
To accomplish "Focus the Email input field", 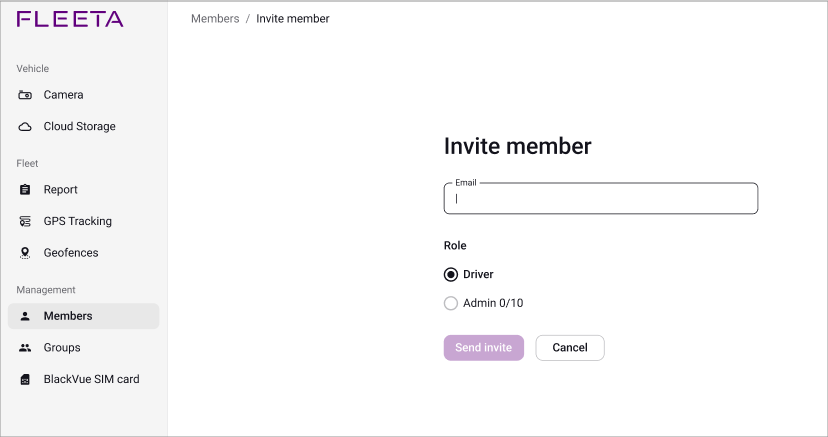I will point(601,198).
